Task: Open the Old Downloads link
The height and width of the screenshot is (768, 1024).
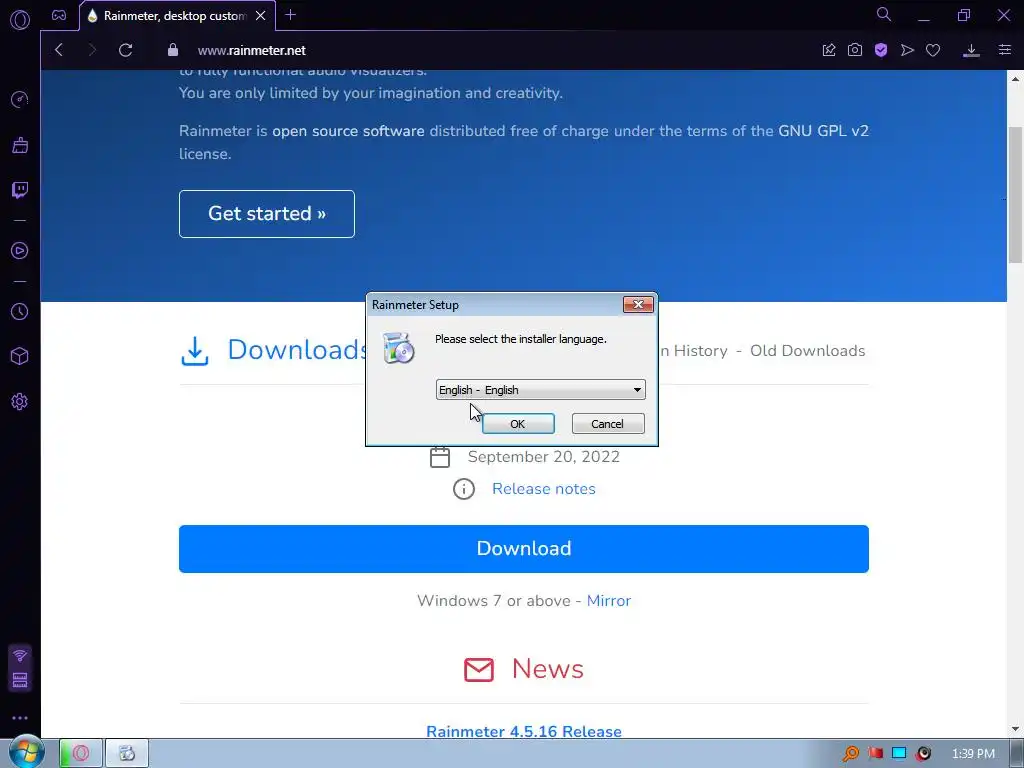Action: click(x=807, y=351)
